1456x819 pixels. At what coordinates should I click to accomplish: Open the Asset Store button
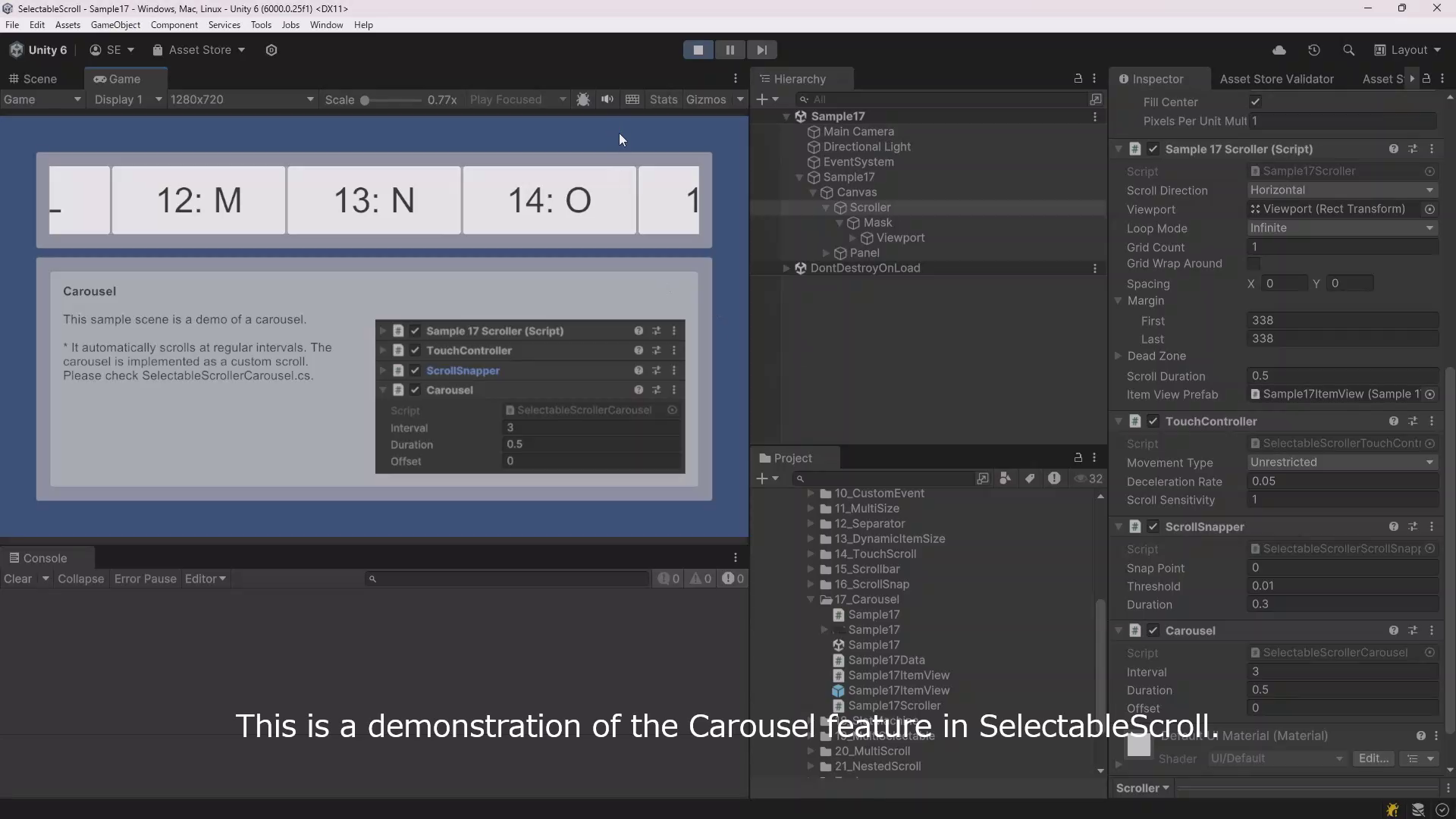click(199, 50)
